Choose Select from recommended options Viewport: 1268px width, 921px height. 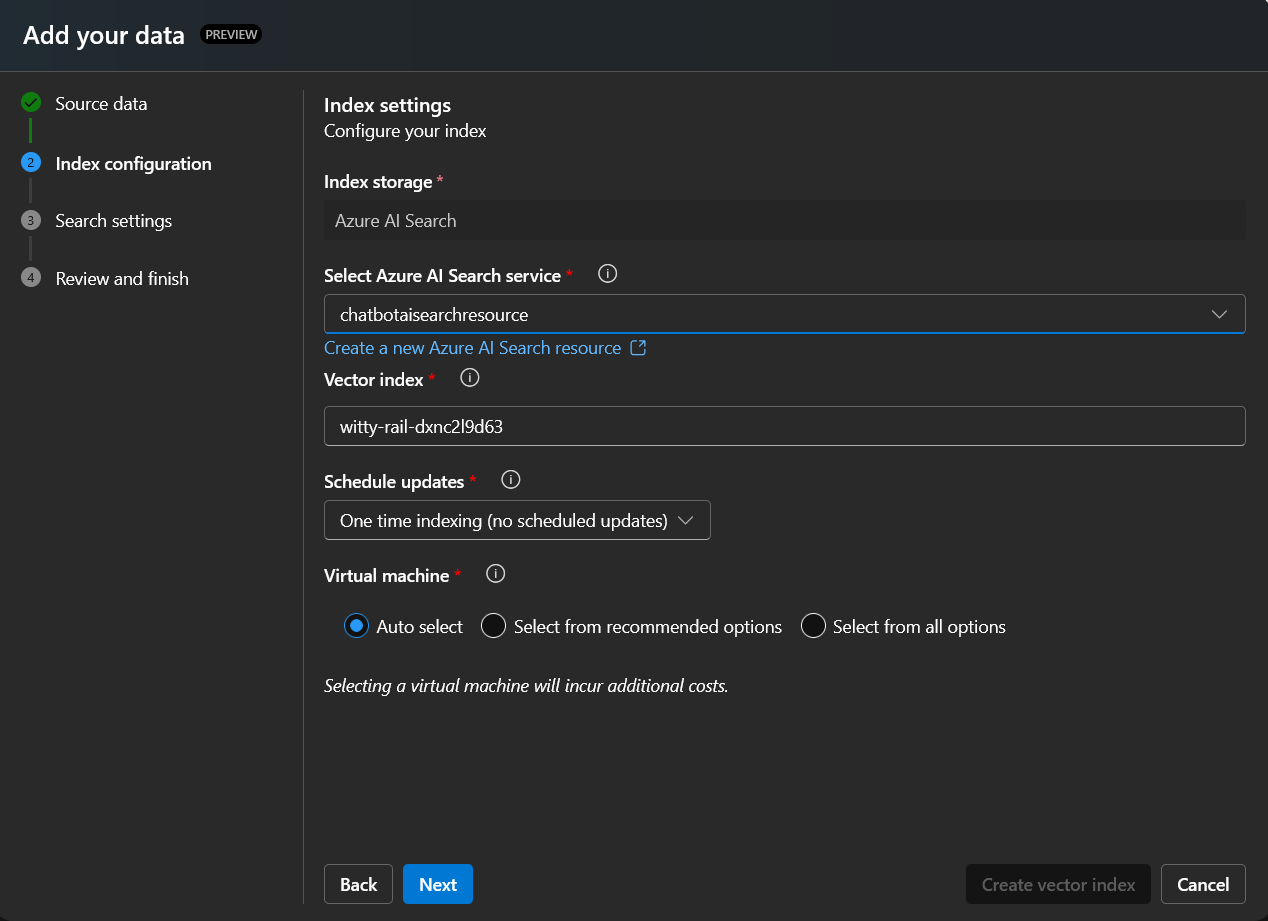493,626
